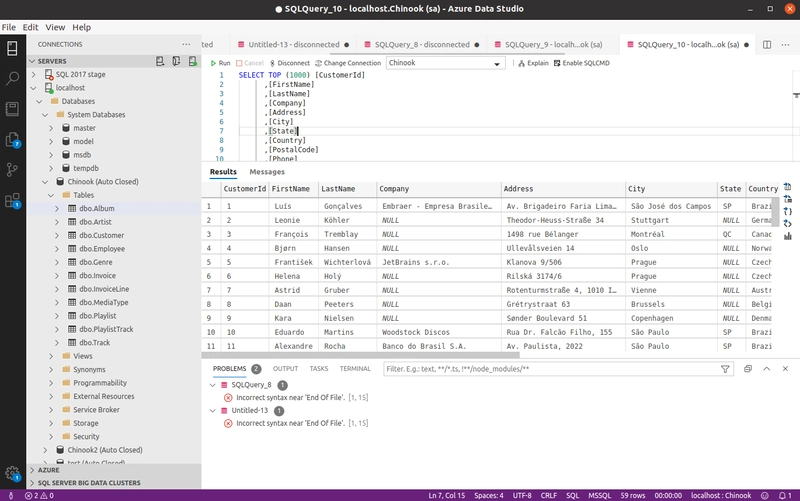The height and width of the screenshot is (501, 800).
Task: Switch to the Terminal panel tab
Action: 355,368
